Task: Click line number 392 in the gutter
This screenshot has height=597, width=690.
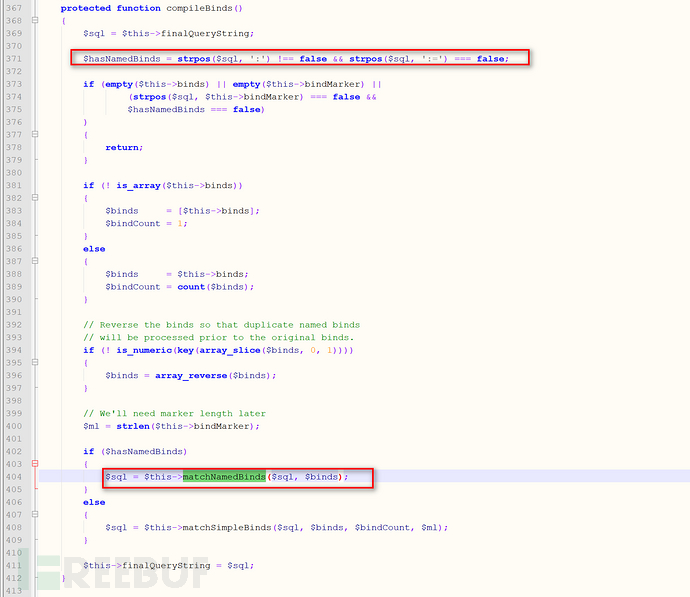Action: click(x=14, y=325)
